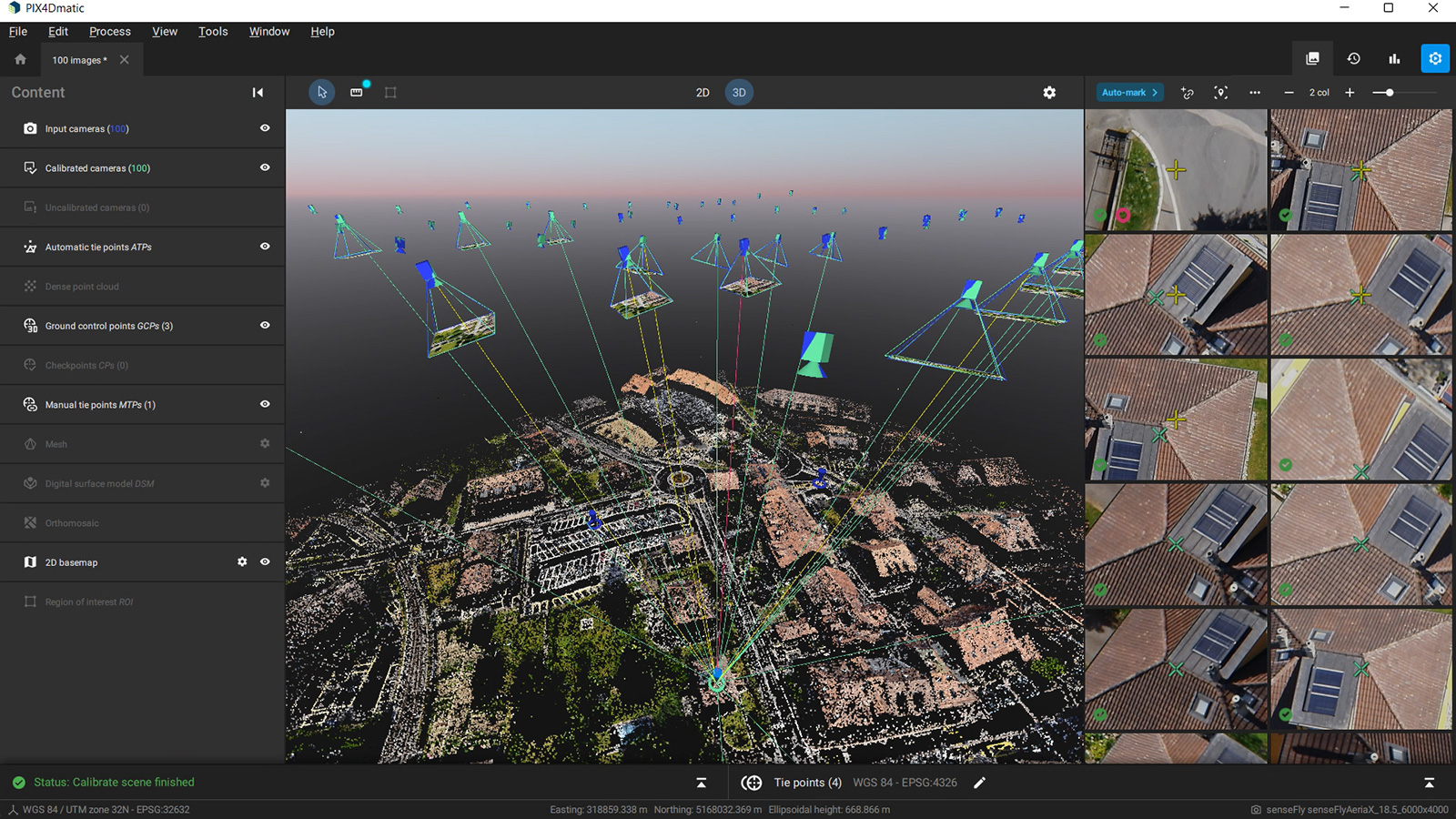Switch viewer to 3D mode
This screenshot has width=1456, height=819.
739,92
